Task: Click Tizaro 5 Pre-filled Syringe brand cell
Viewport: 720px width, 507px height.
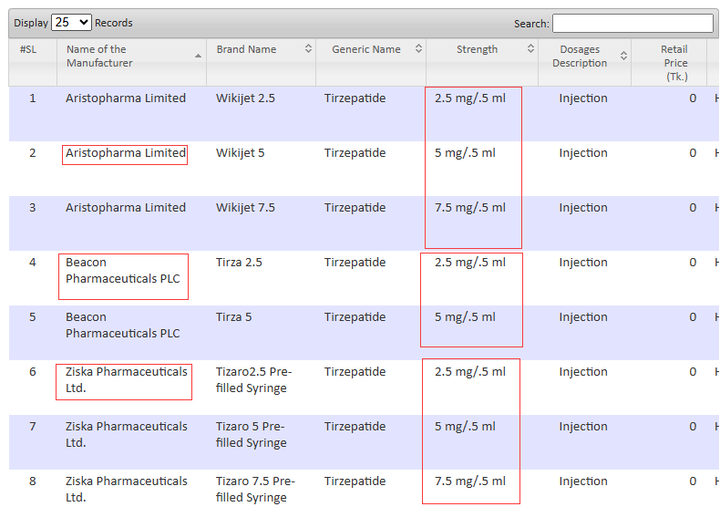Action: click(251, 434)
